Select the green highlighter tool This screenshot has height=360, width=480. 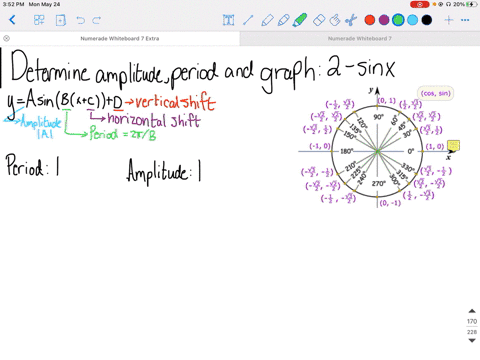(x=300, y=20)
